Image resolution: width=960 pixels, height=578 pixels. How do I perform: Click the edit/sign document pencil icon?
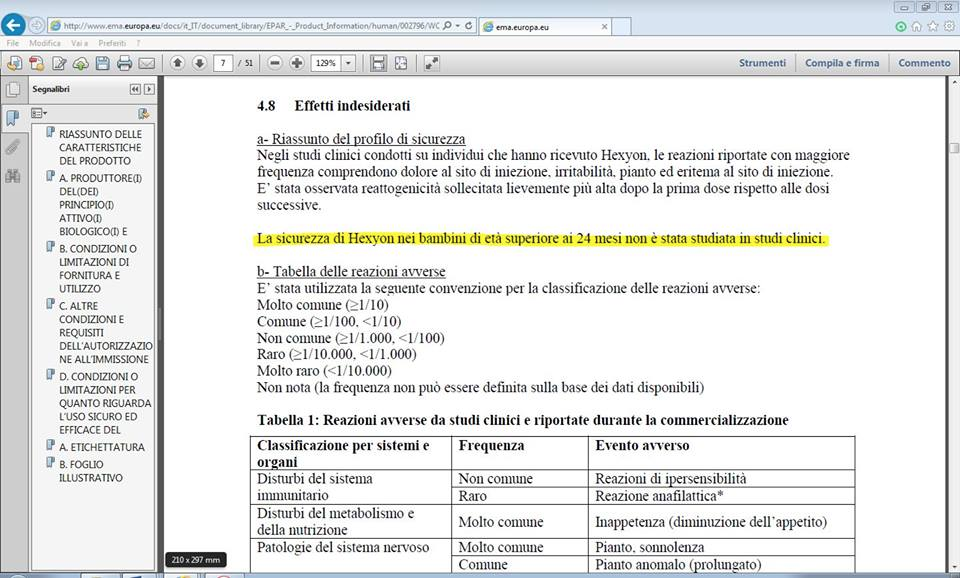click(59, 63)
